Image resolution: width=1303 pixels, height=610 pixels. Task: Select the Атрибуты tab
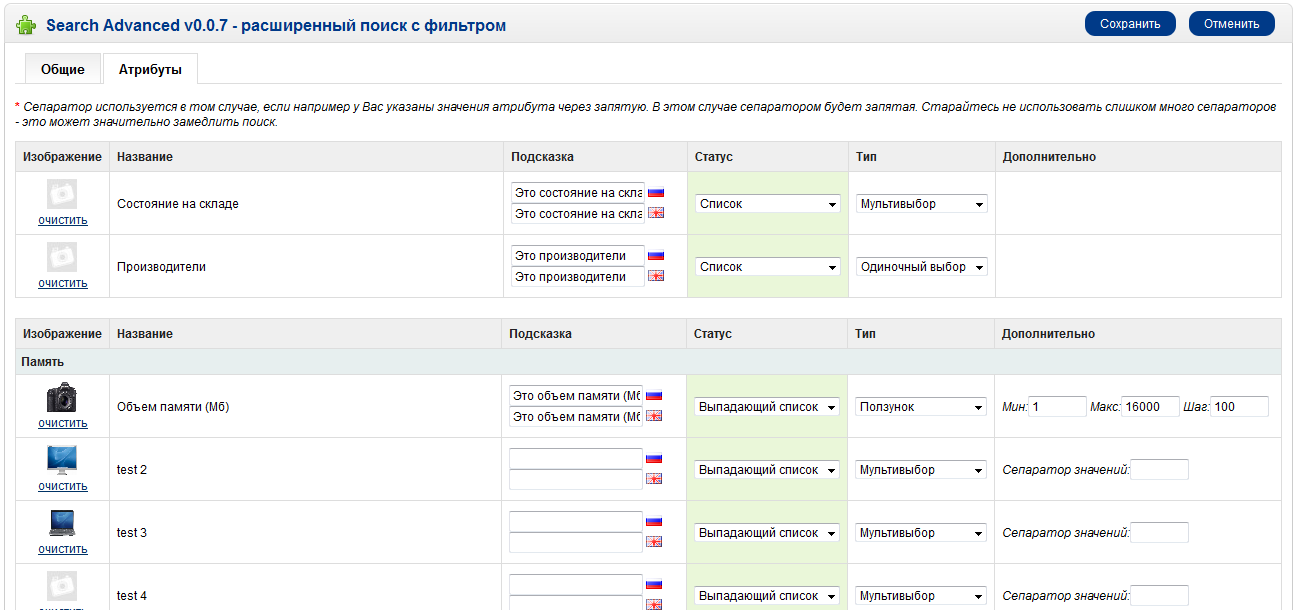tap(150, 69)
